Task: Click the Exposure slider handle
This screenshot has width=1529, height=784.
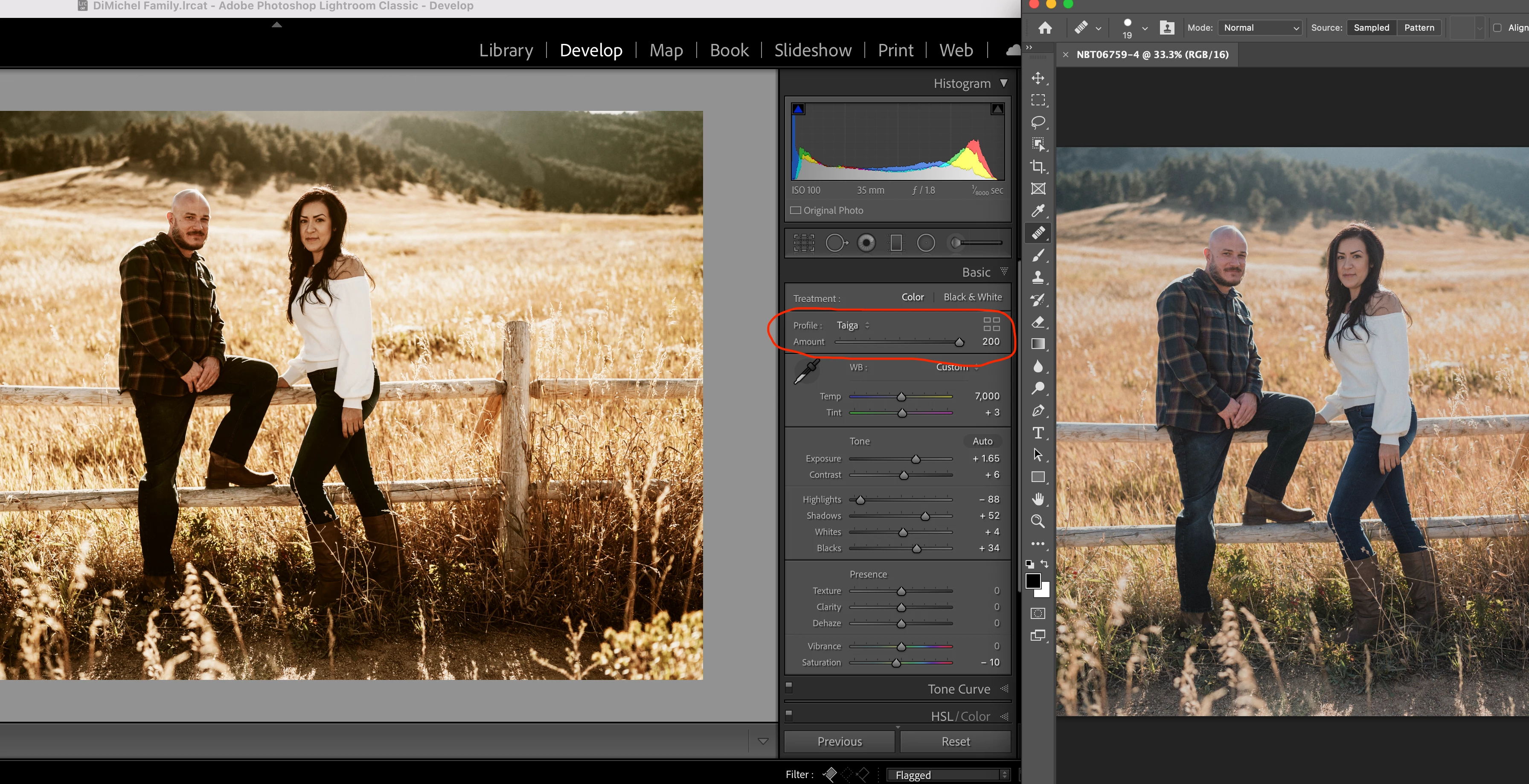Action: coord(915,459)
